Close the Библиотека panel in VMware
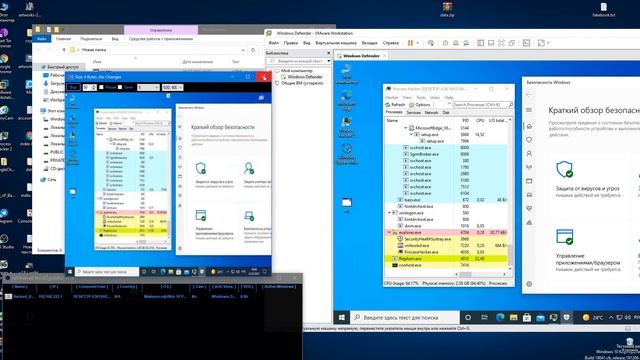640x360 pixels. click(x=329, y=53)
